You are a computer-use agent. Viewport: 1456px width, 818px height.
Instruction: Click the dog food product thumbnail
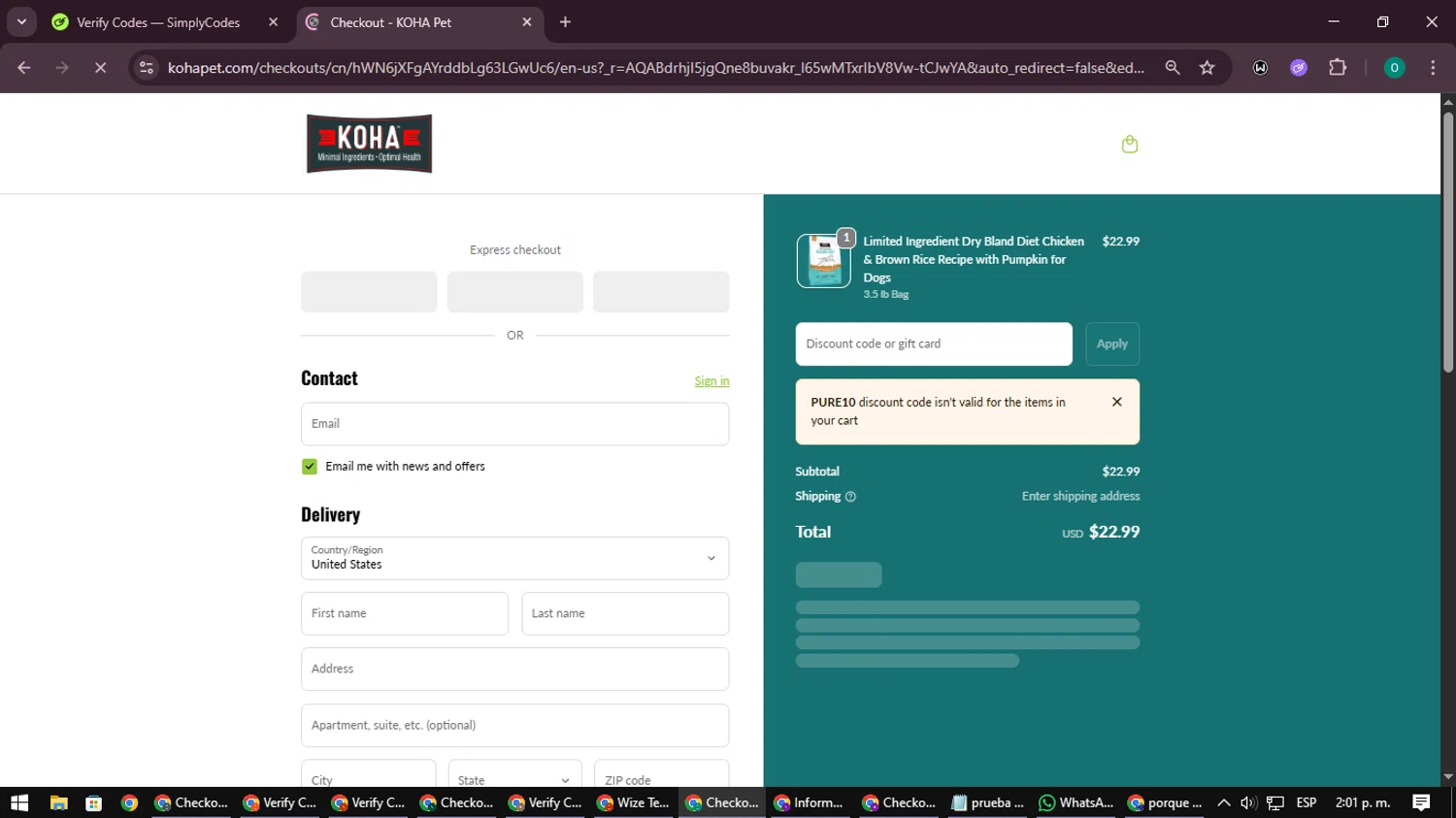coord(823,261)
